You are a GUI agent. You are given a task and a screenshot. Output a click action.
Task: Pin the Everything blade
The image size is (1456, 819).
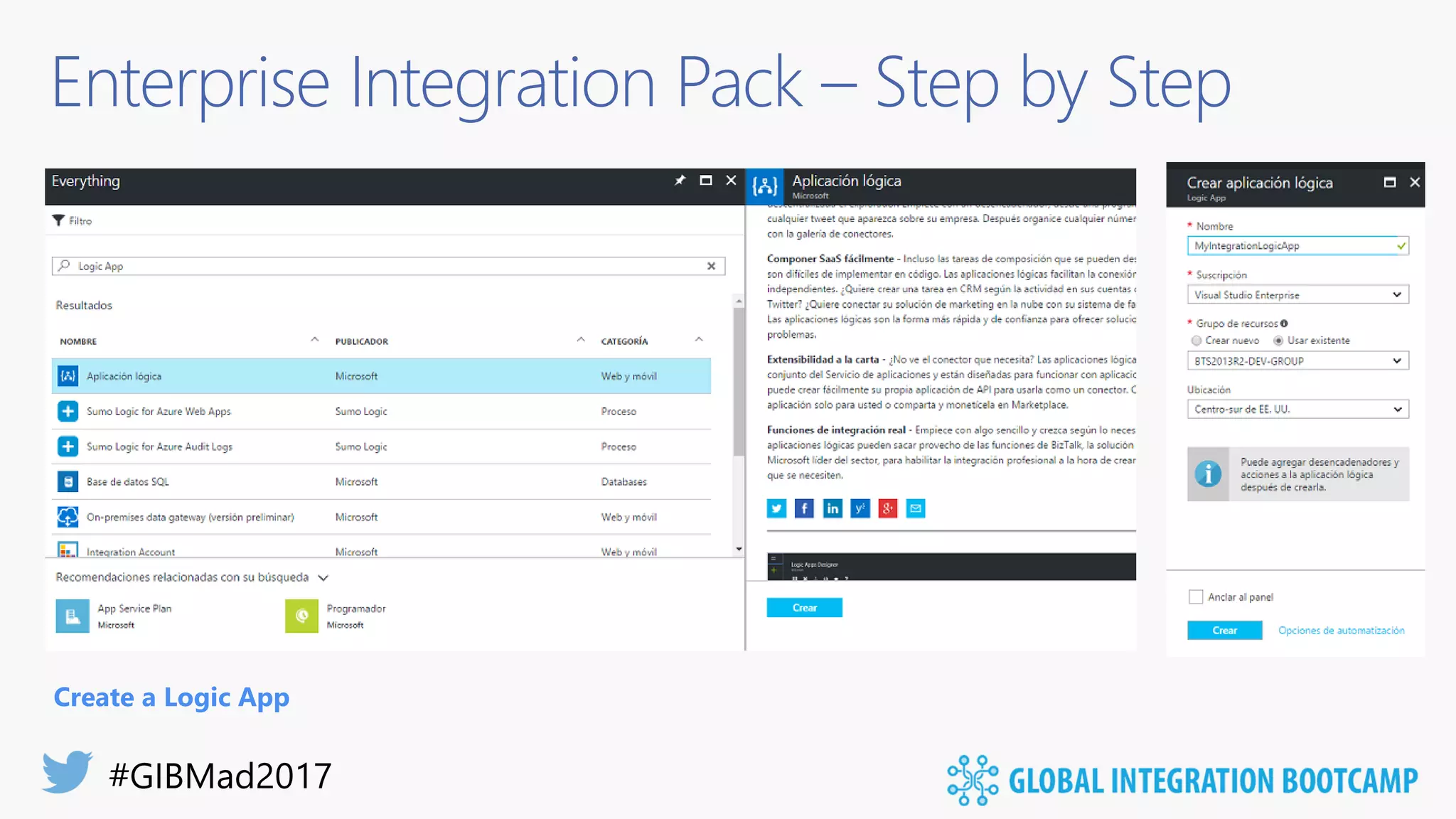pos(680,181)
